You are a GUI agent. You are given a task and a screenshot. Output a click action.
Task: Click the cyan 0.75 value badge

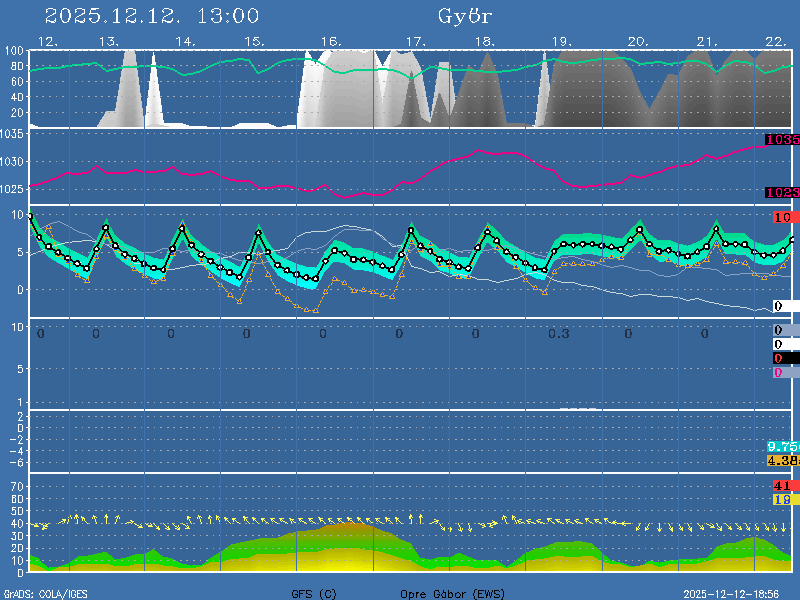[782, 446]
